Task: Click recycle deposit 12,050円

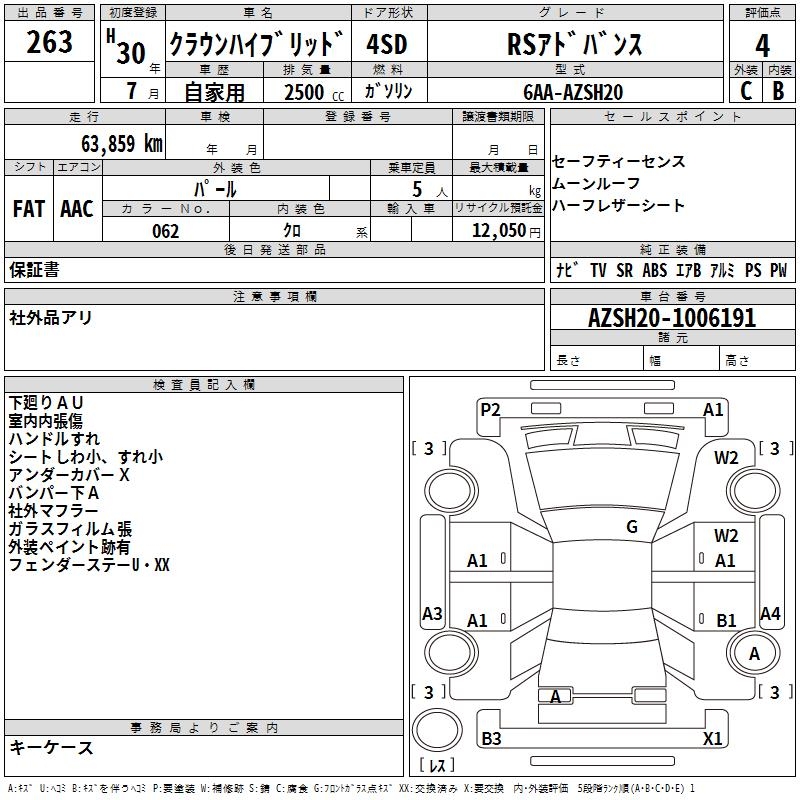Action: [x=506, y=231]
